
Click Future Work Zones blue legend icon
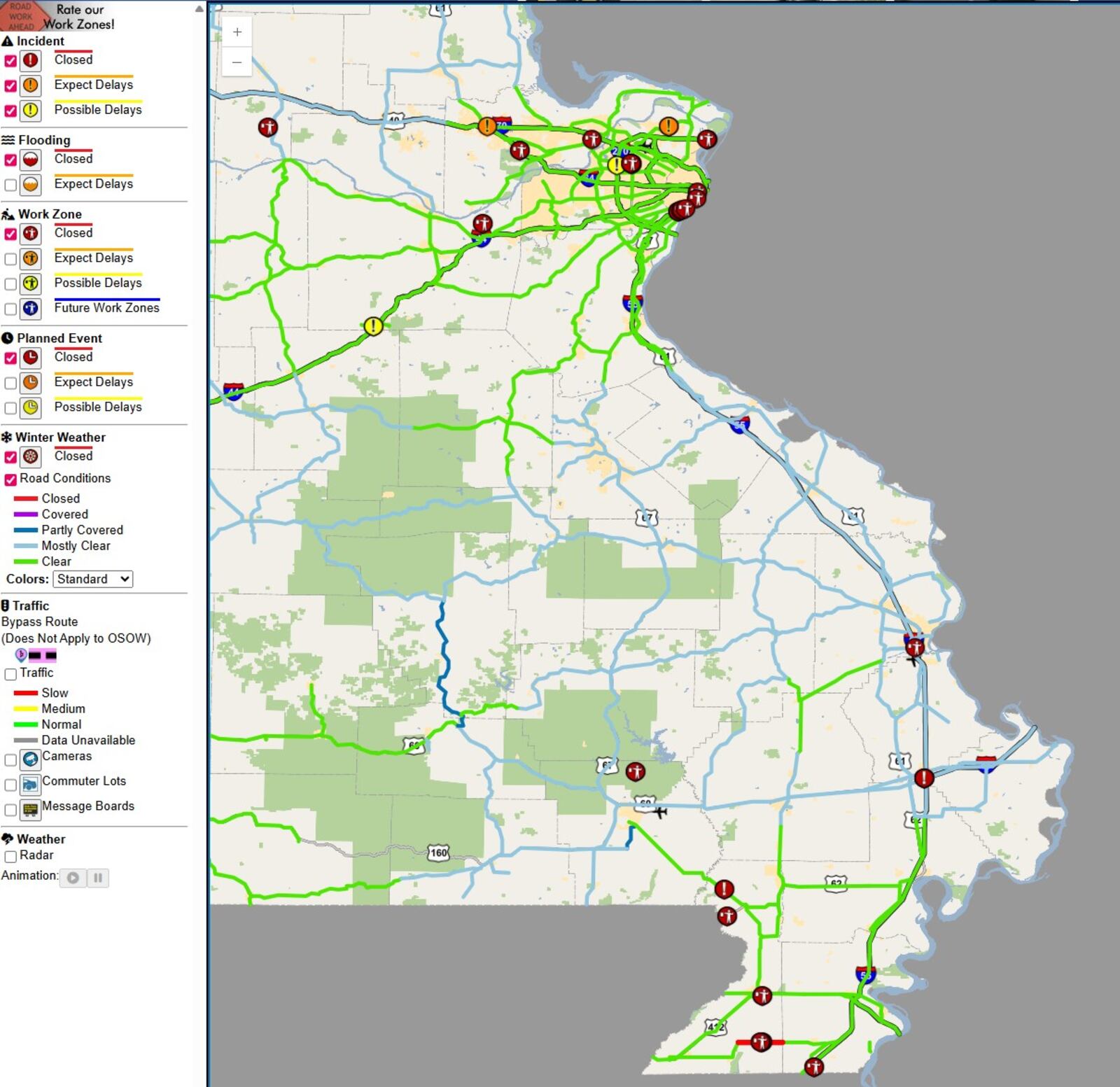point(30,309)
